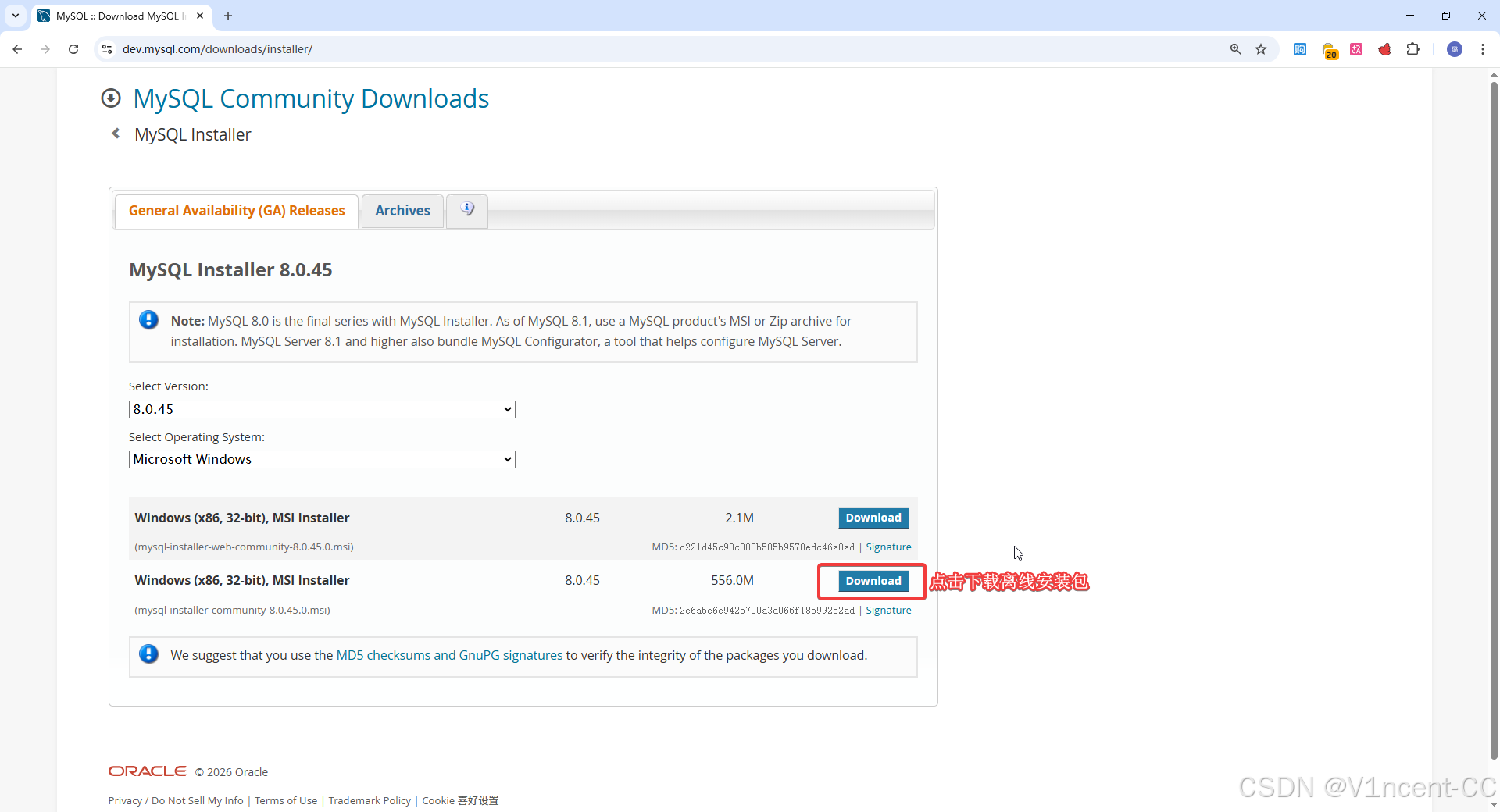
Task: Click the MD5 value 2e6a5e6e9425700a3d066f185992e2ad
Action: [767, 611]
